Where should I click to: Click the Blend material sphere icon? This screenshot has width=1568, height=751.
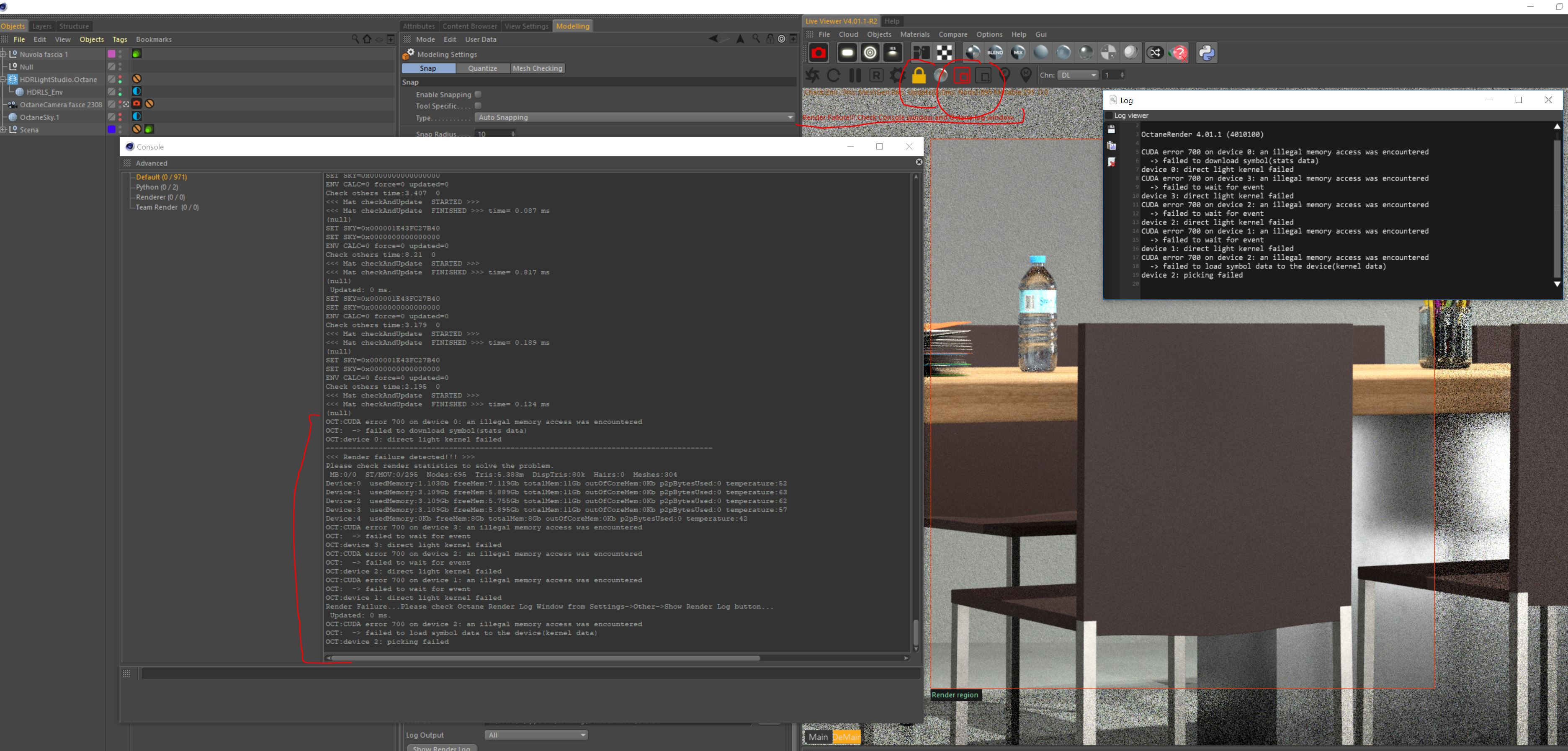pos(995,53)
